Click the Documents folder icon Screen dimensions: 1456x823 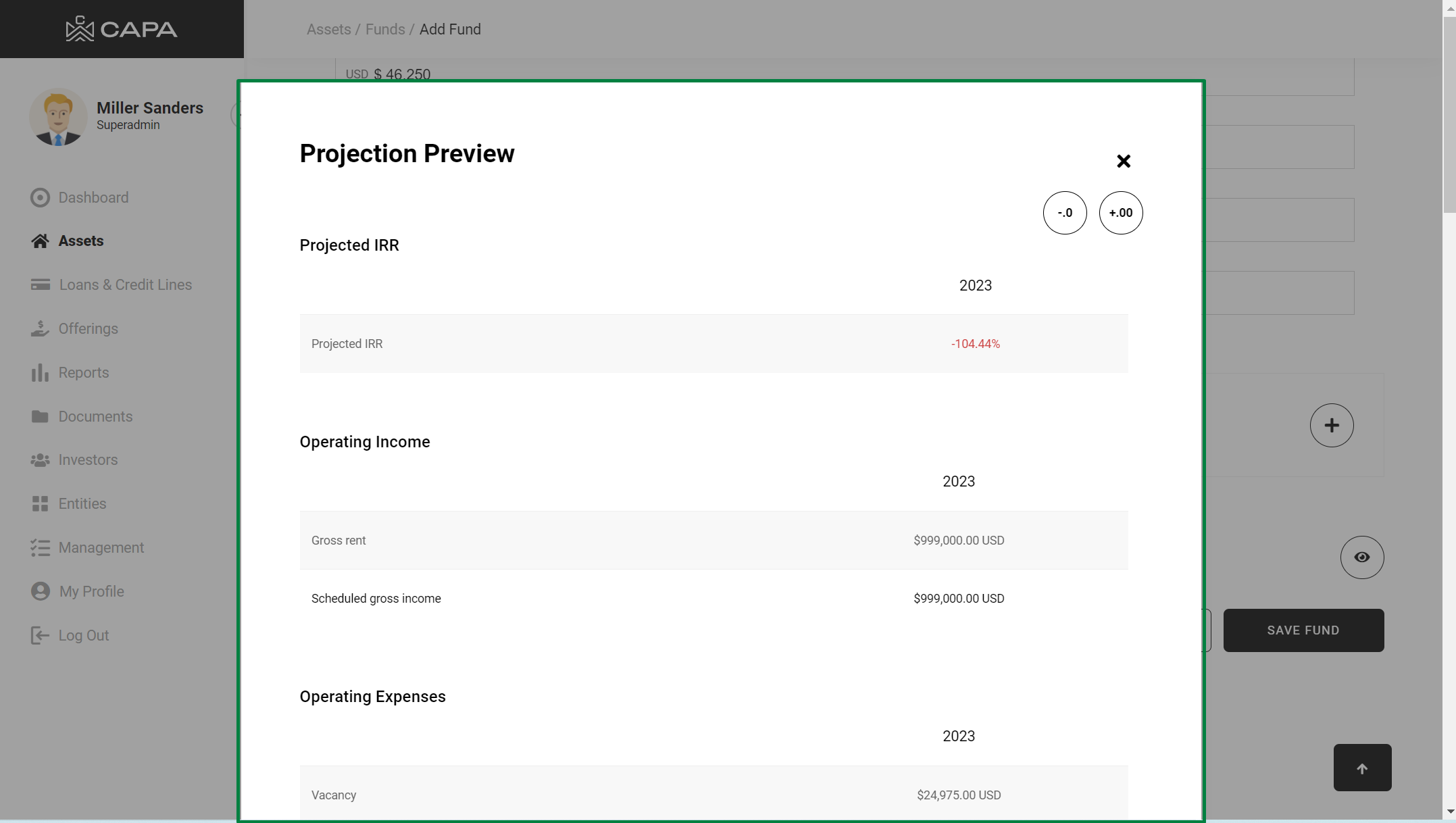pyautogui.click(x=40, y=416)
